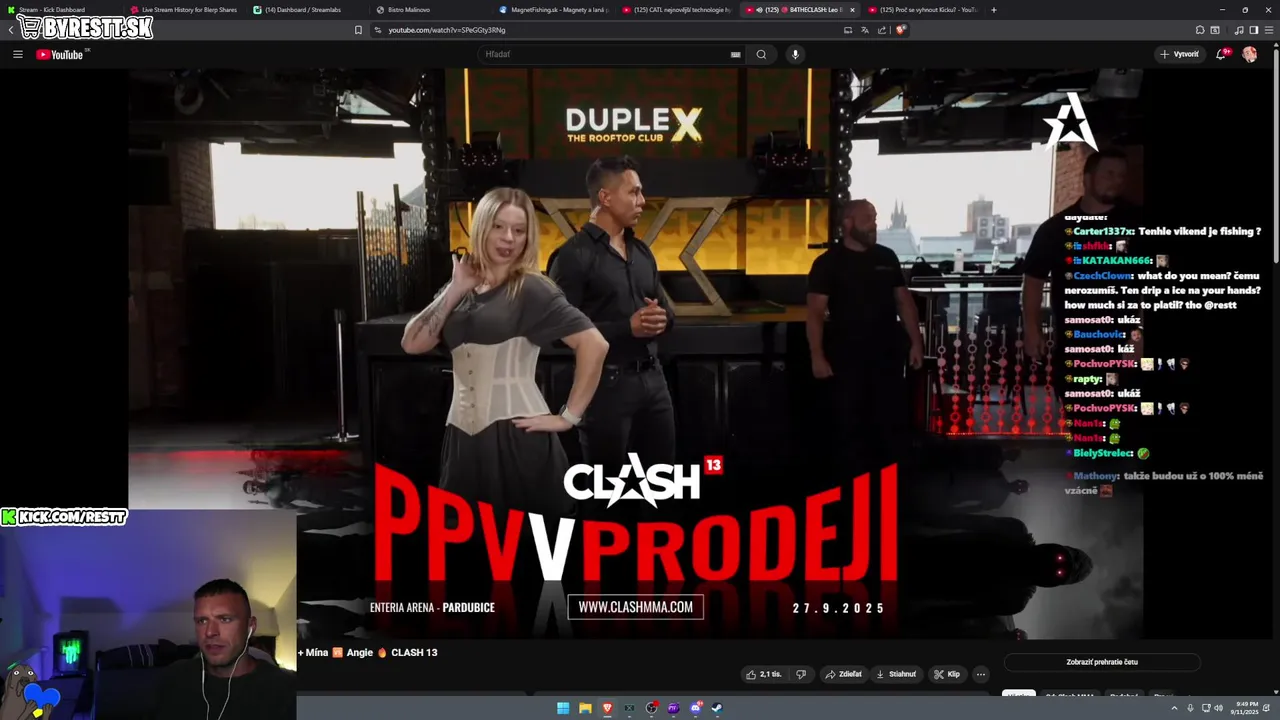Click the share icon in address bar
This screenshot has width=1280, height=720.
click(x=882, y=30)
